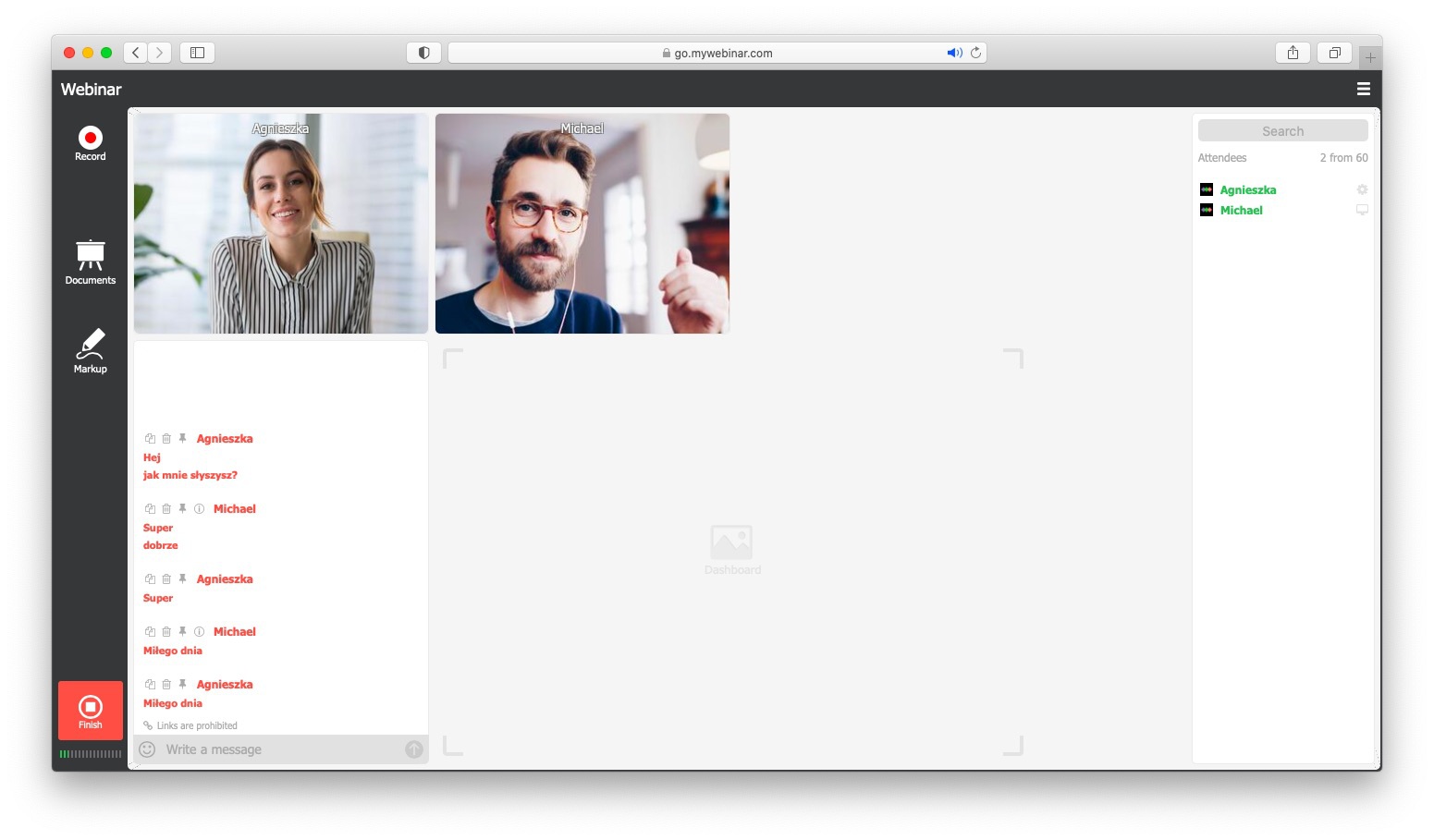Select Michael's video thumbnail
The image size is (1434, 840).
pos(582,224)
